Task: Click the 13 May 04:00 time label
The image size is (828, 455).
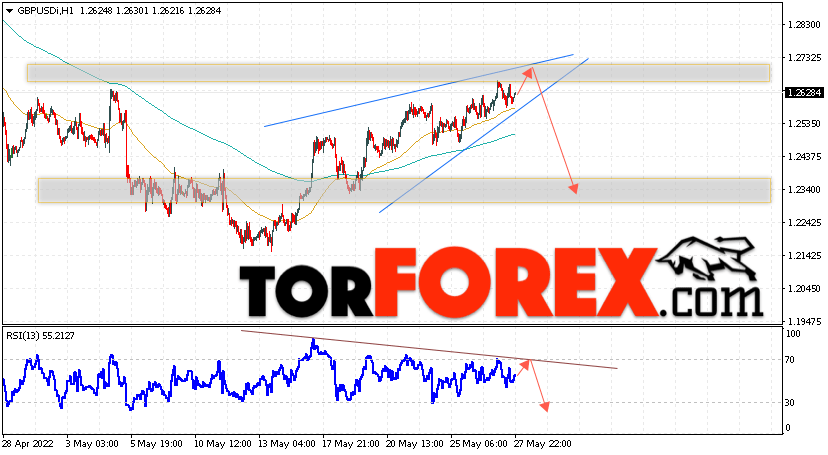Action: click(286, 444)
